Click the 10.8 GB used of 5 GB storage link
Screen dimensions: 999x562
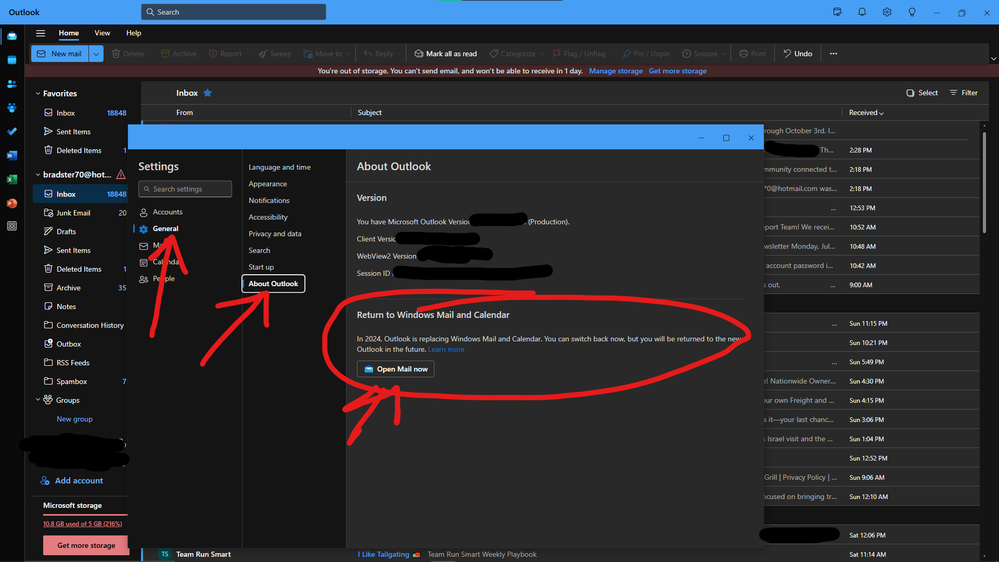82,524
